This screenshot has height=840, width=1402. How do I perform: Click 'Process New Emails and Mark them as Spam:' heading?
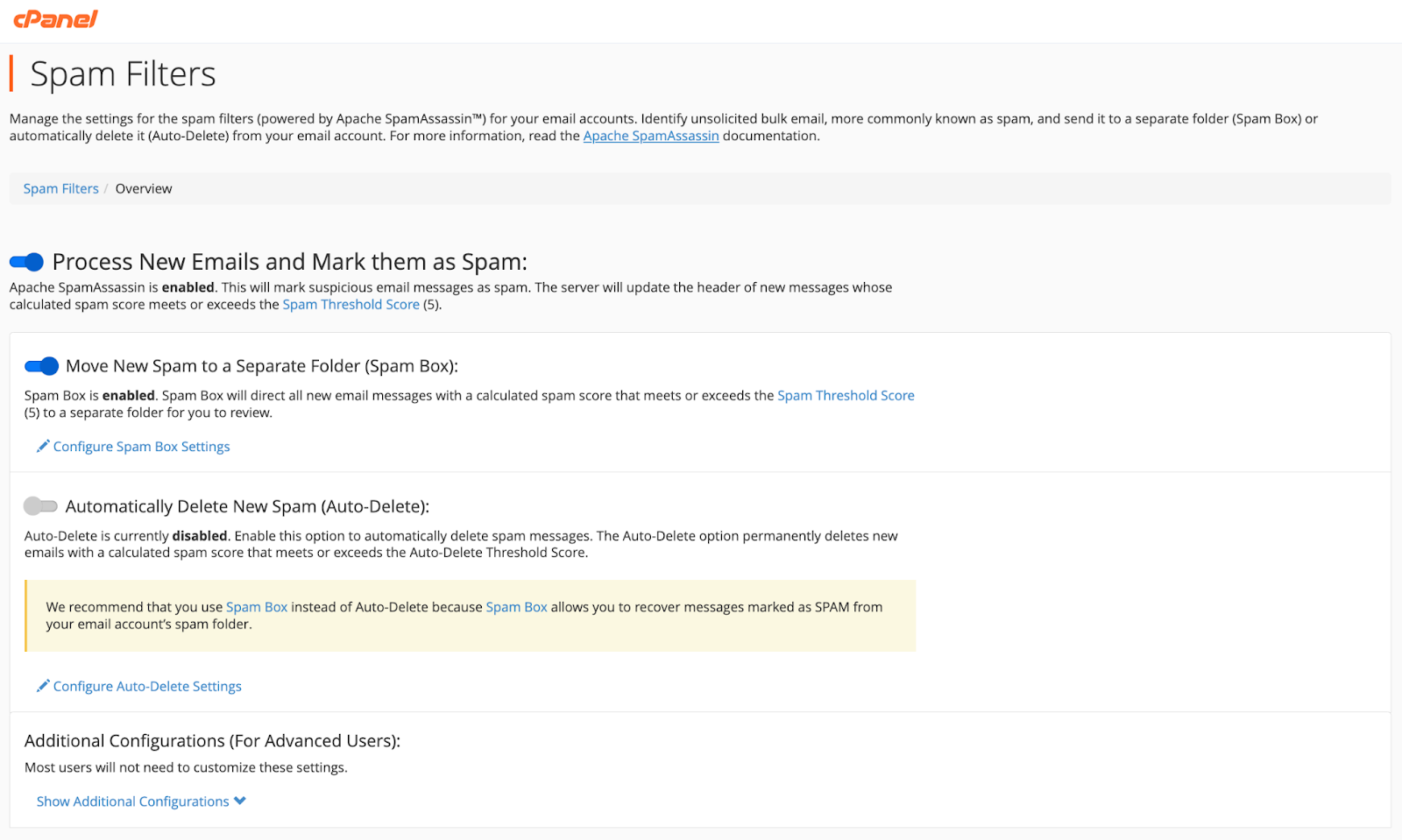(x=290, y=262)
